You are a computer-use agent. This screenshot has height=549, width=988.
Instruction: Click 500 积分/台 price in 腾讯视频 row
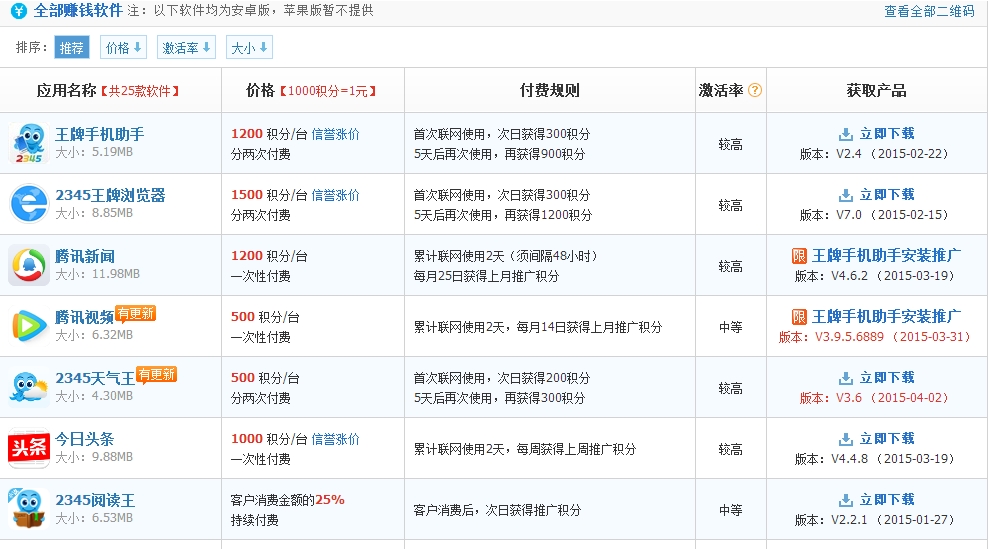265,317
